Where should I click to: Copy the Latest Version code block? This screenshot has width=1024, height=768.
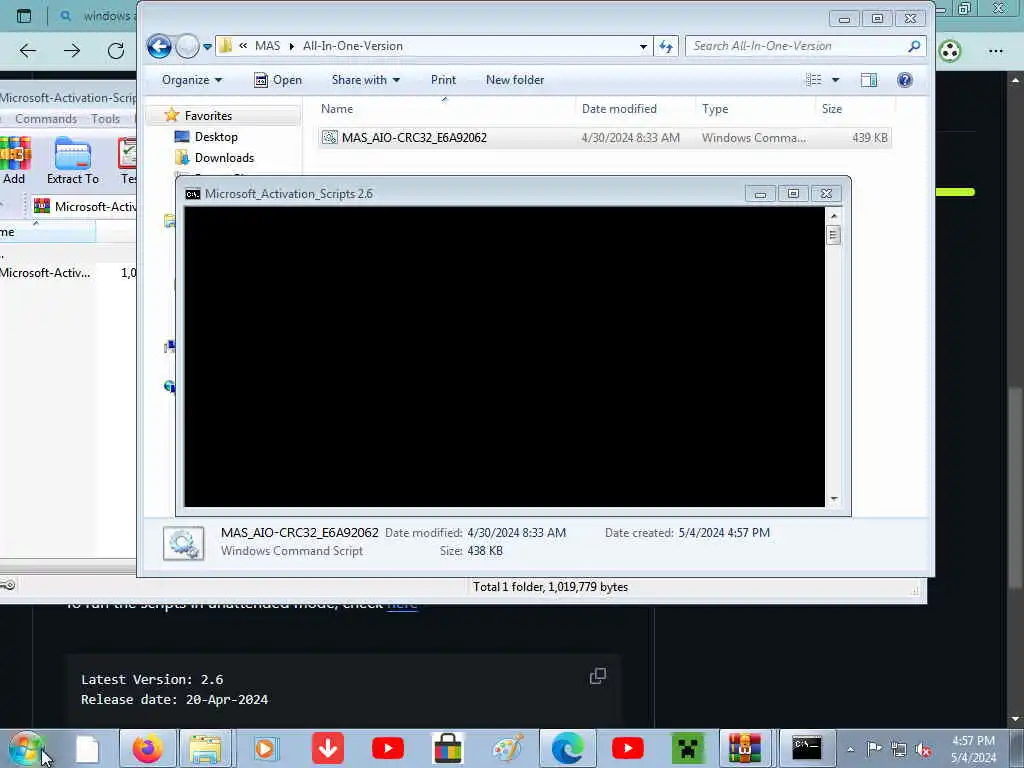pos(598,676)
